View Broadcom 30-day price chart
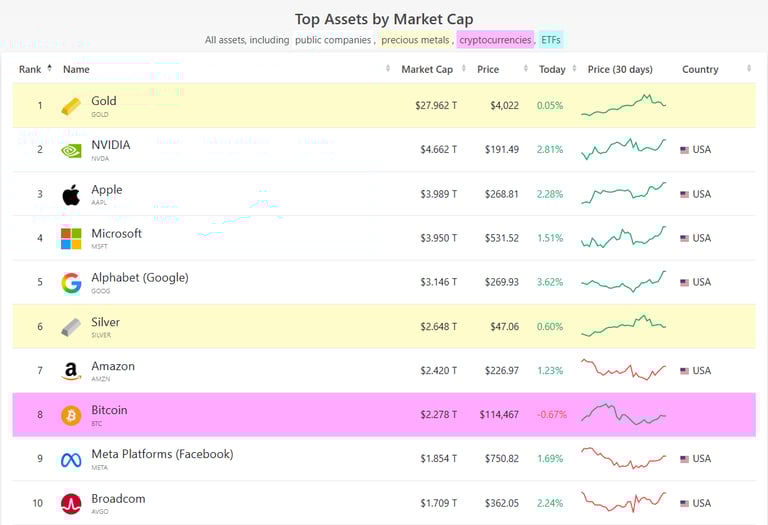768x525 pixels. [624, 502]
